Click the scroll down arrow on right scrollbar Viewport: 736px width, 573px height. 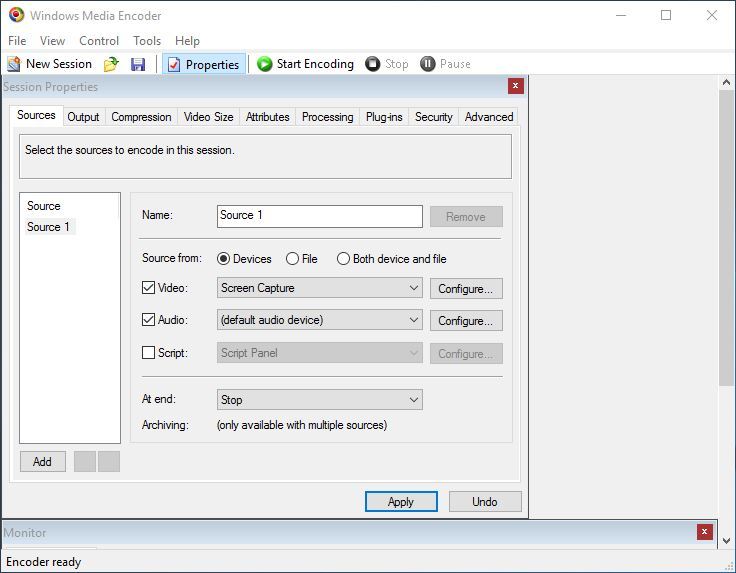tap(727, 541)
